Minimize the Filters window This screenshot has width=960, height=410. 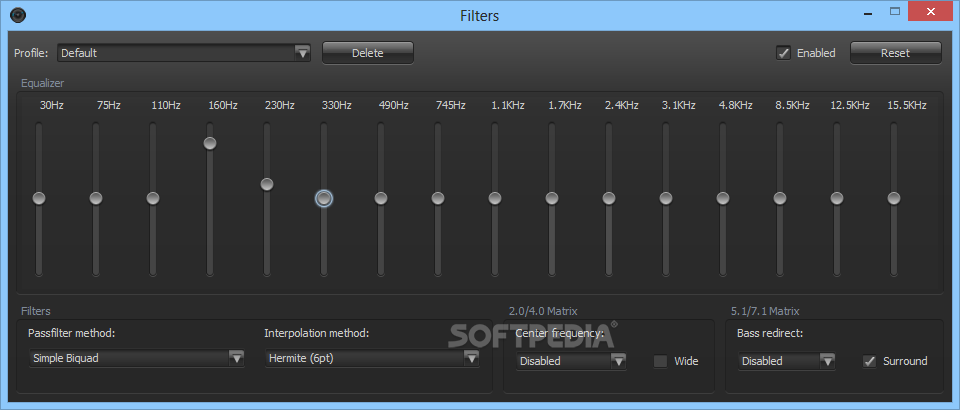(x=869, y=12)
